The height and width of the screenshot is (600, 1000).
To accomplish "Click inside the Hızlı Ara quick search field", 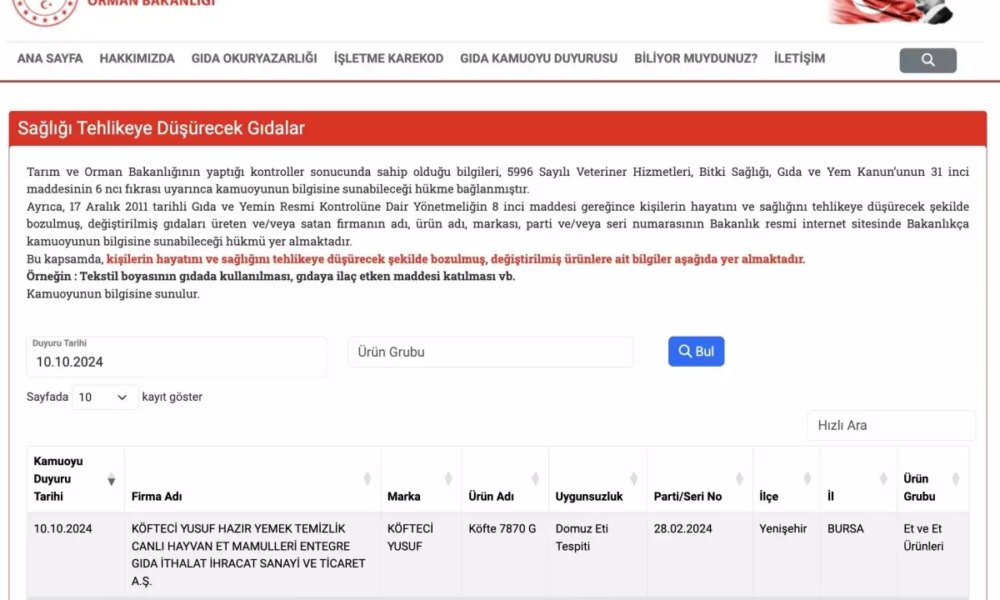I will (x=891, y=425).
